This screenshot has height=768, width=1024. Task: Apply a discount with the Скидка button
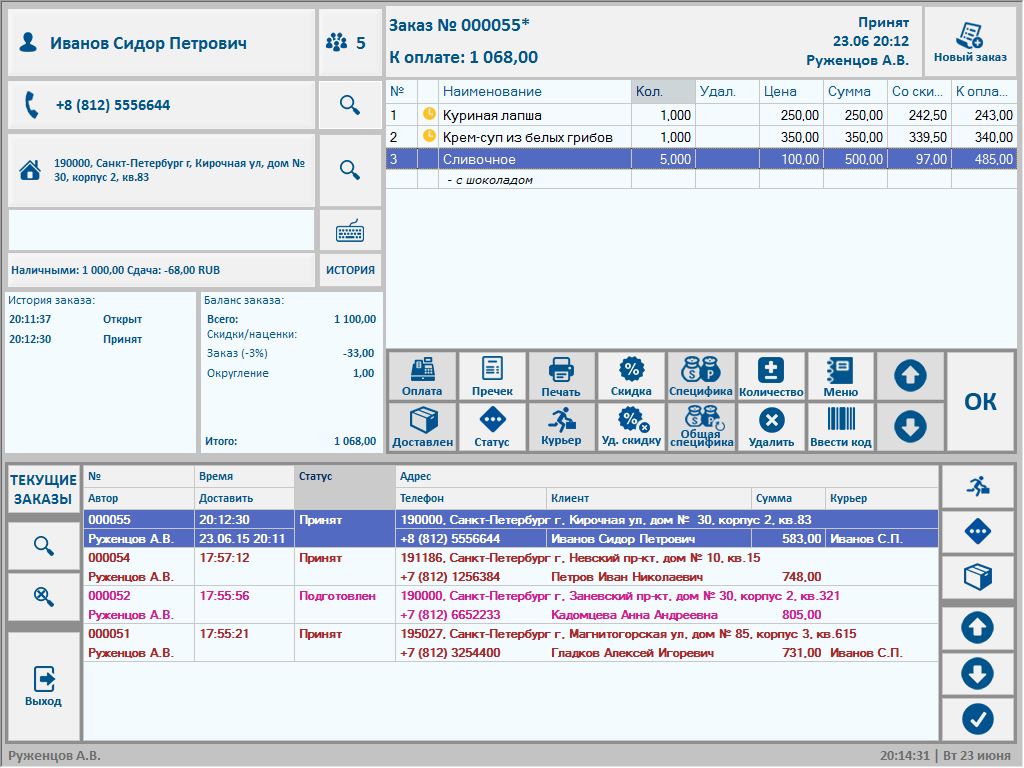tap(631, 376)
